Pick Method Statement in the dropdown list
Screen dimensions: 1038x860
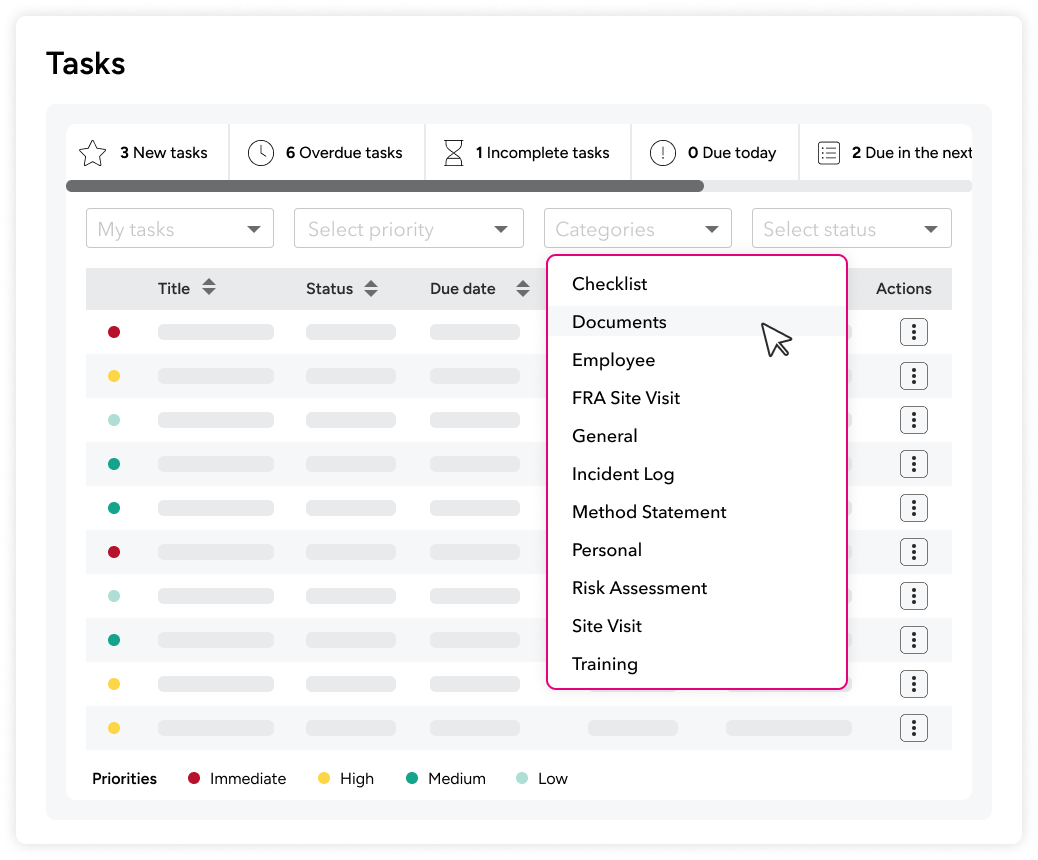point(697,512)
